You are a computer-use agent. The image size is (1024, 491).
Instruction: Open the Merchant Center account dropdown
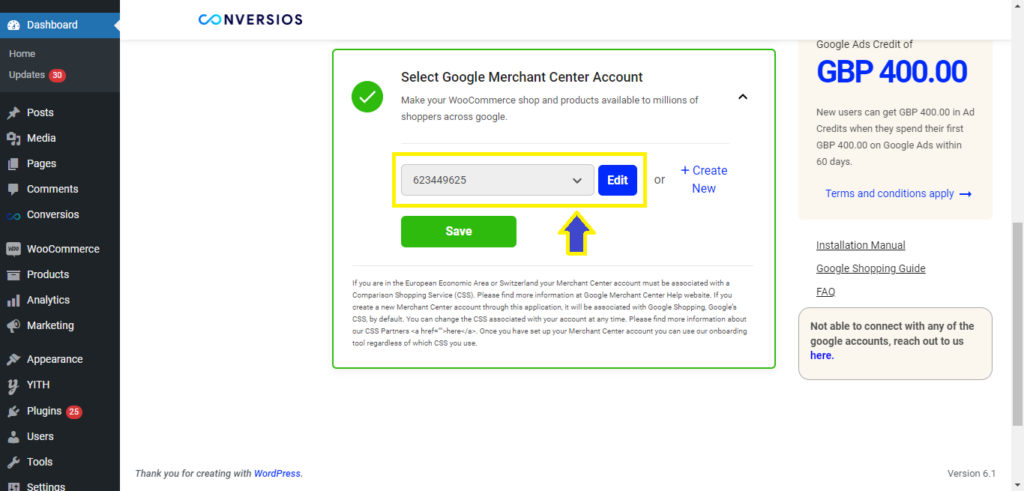tap(497, 180)
